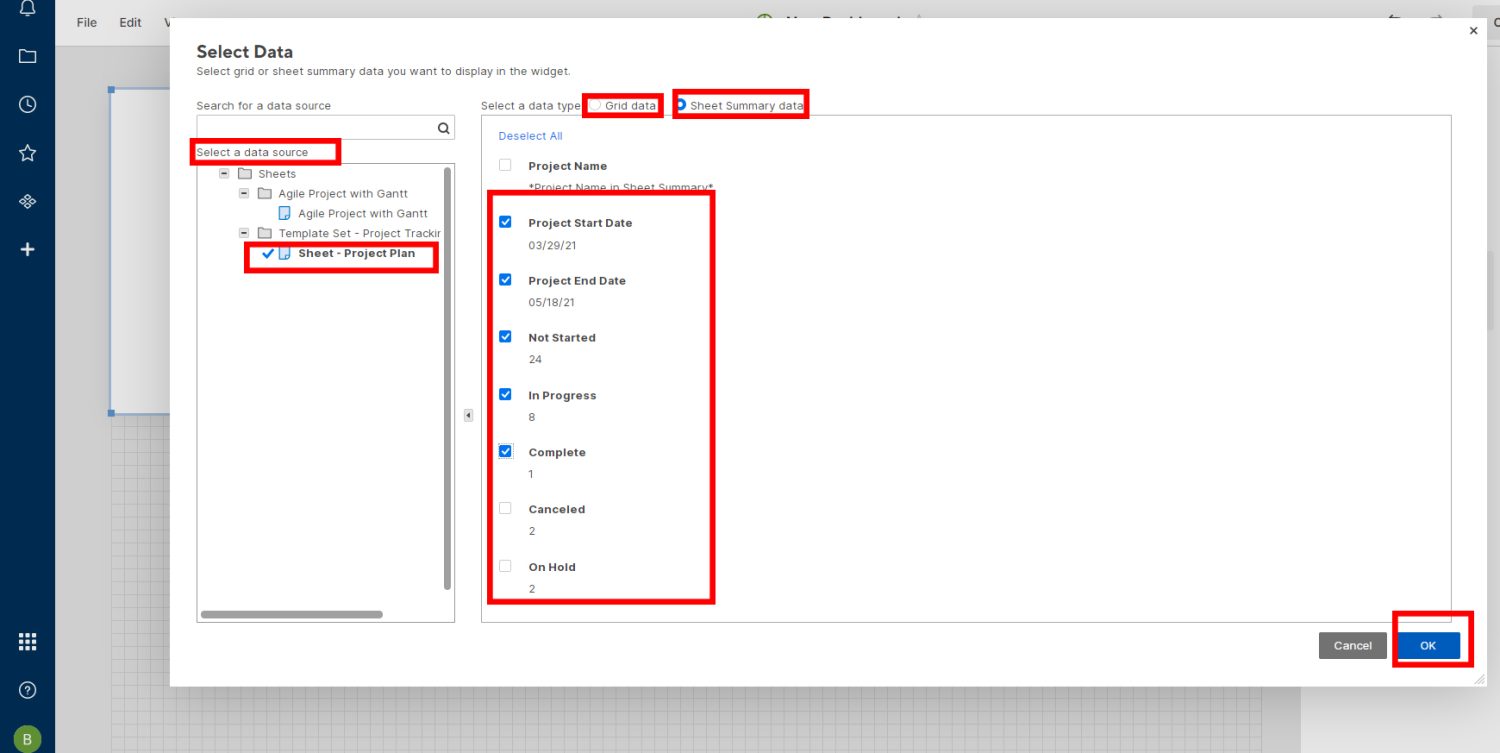Click the search magnifier icon in data source field
Viewport: 1500px width, 753px height.
pos(443,128)
